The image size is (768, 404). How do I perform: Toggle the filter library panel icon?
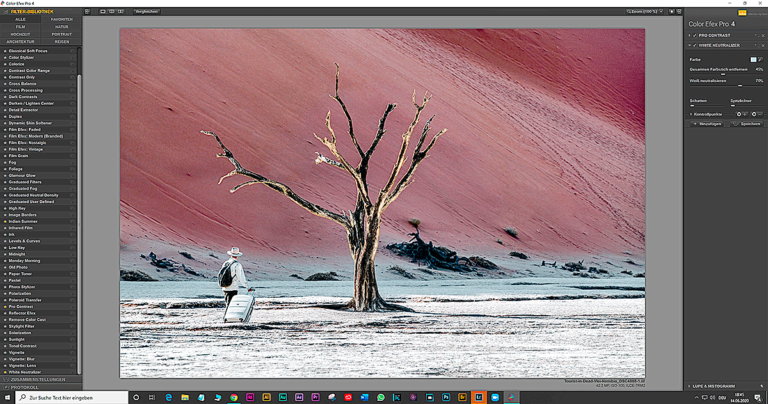[88, 11]
